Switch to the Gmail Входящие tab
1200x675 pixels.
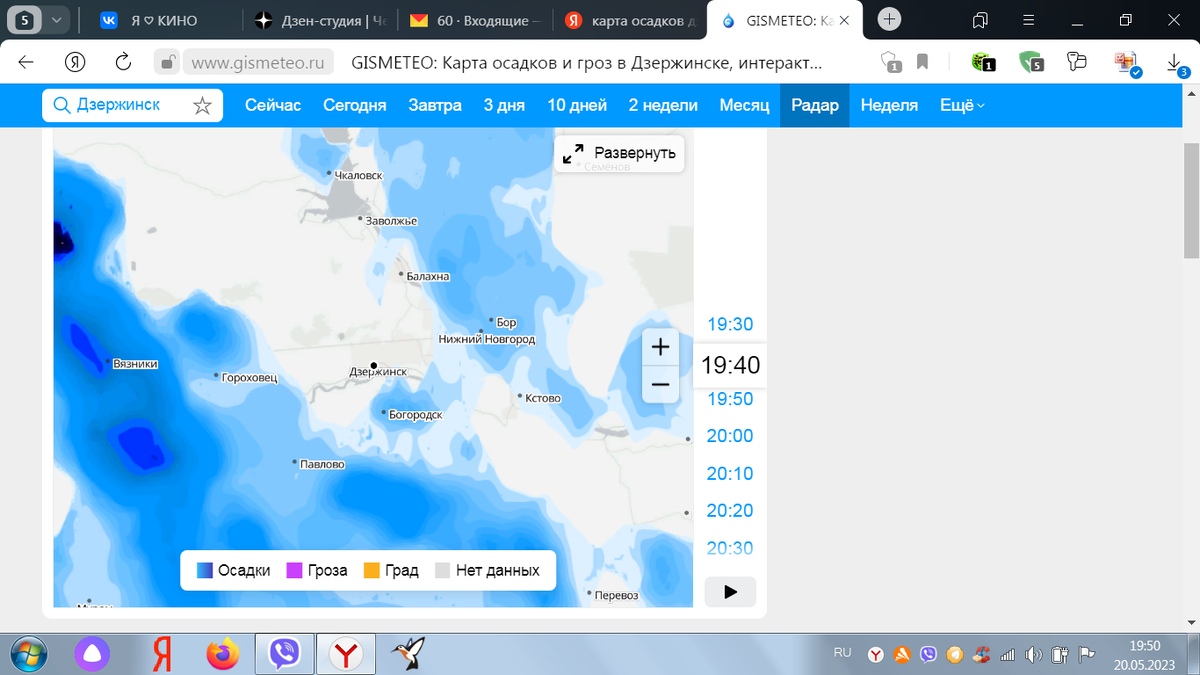coord(476,20)
